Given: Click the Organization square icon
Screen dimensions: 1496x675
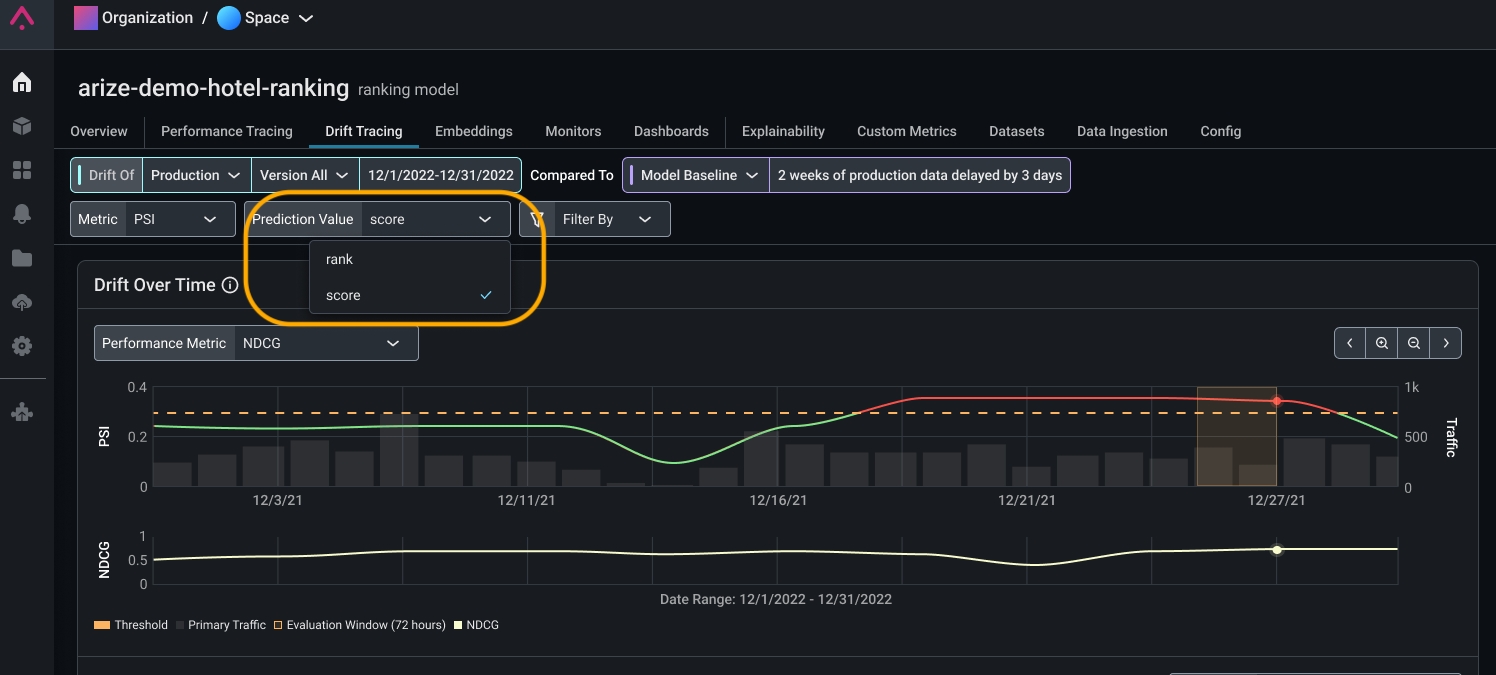Looking at the screenshot, I should pyautogui.click(x=86, y=18).
